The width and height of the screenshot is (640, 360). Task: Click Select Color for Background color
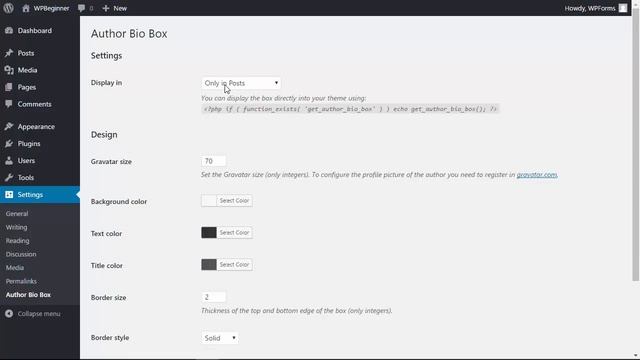(x=234, y=200)
